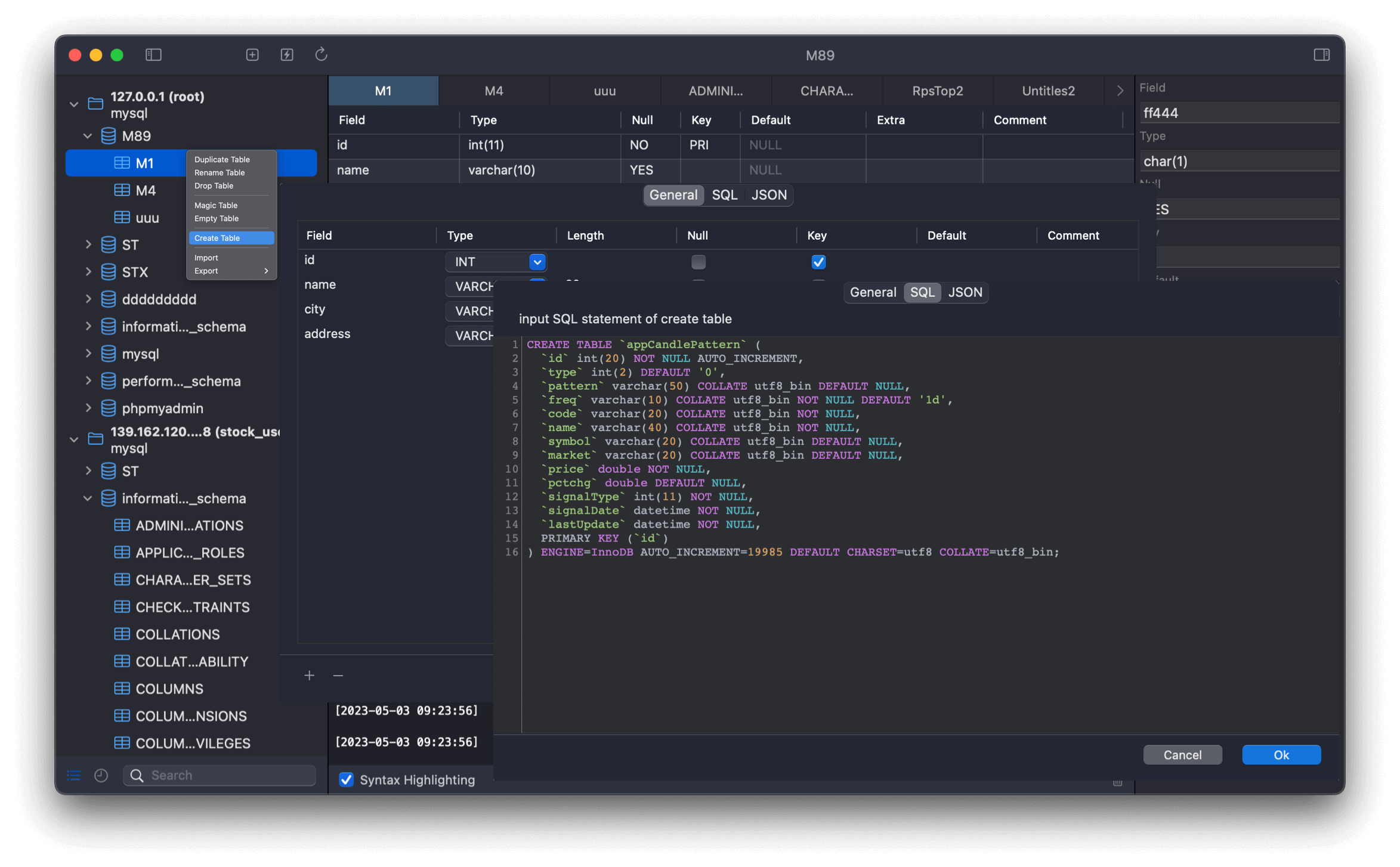
Task: Collapse the 127.0.0.1 (root) connection
Action: tap(74, 104)
